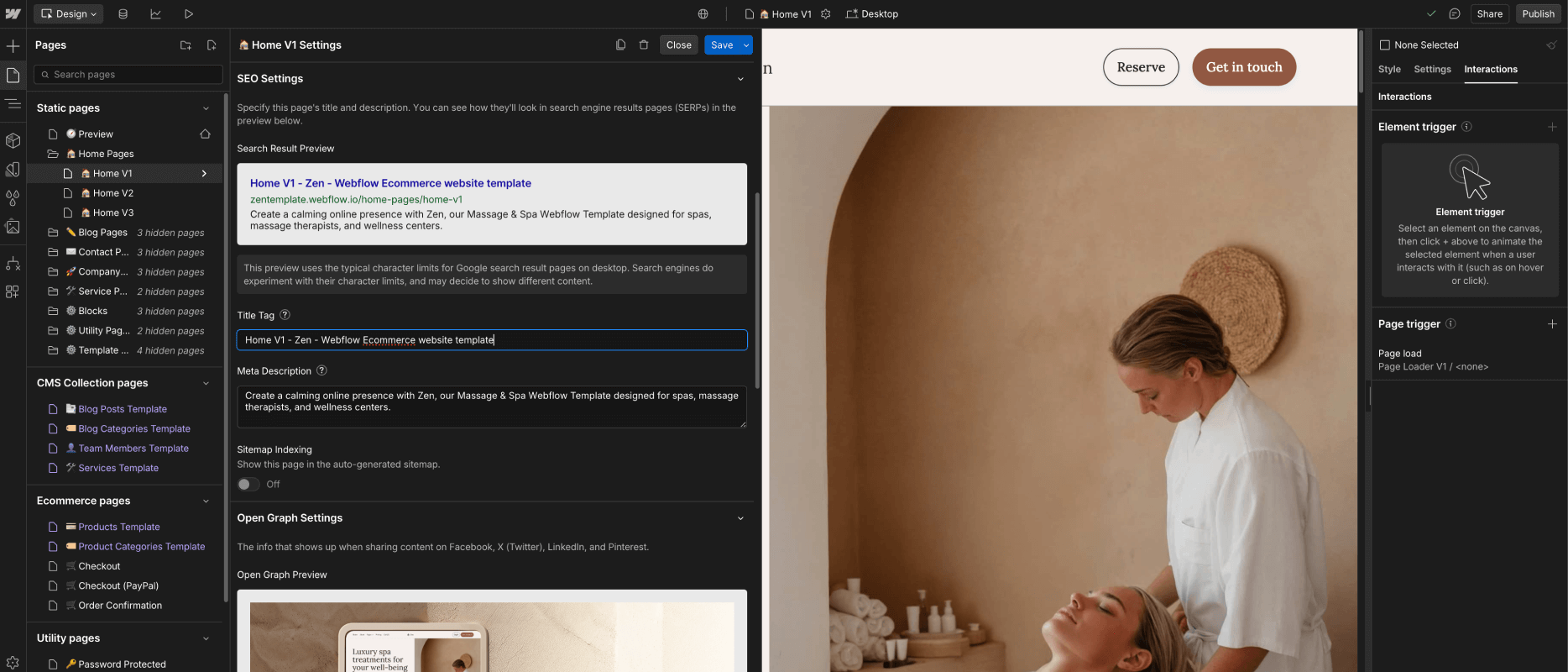The height and width of the screenshot is (672, 1568).
Task: Click the Reserve button on canvas
Action: click(1141, 67)
